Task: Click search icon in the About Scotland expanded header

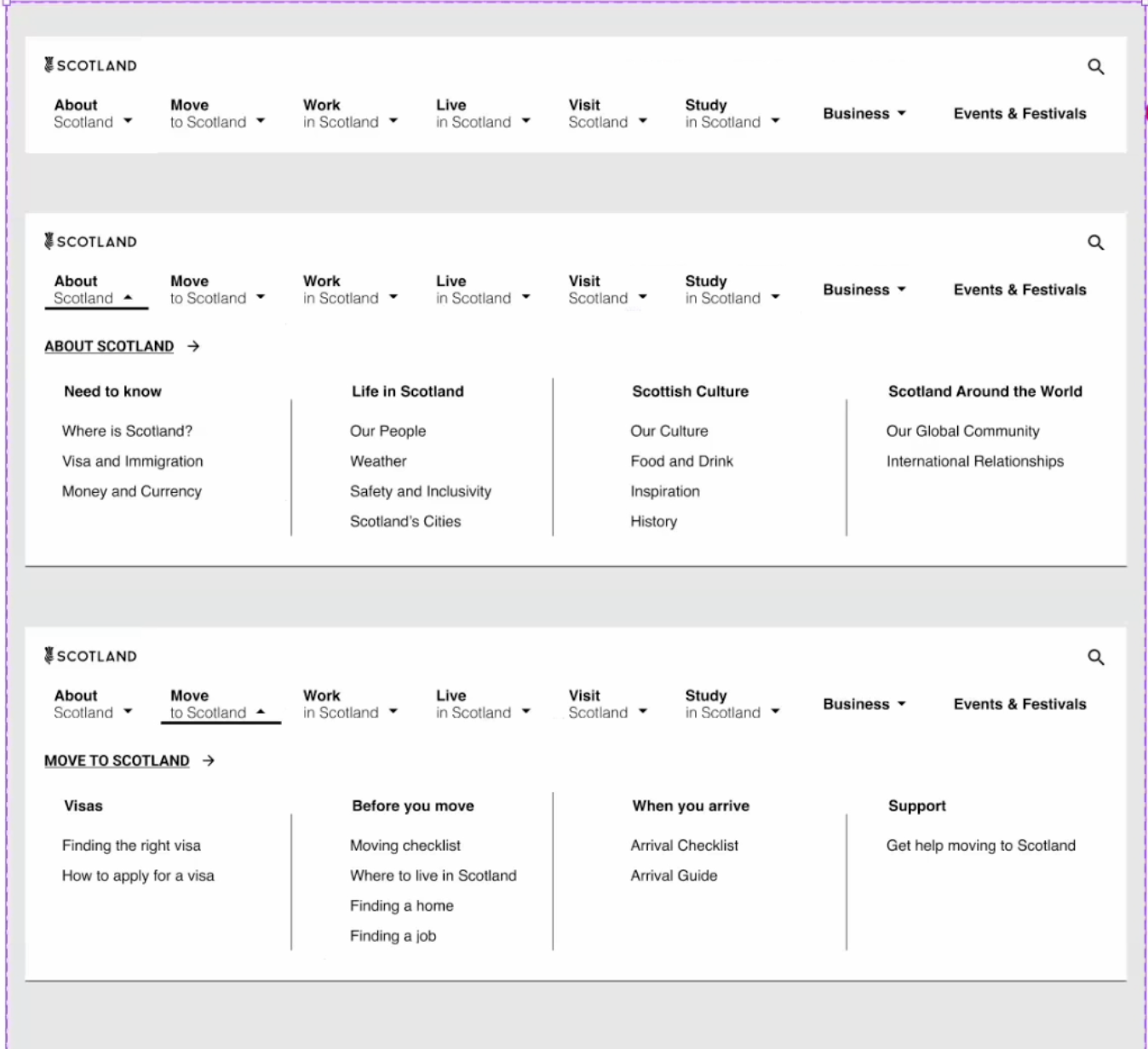Action: click(x=1095, y=243)
